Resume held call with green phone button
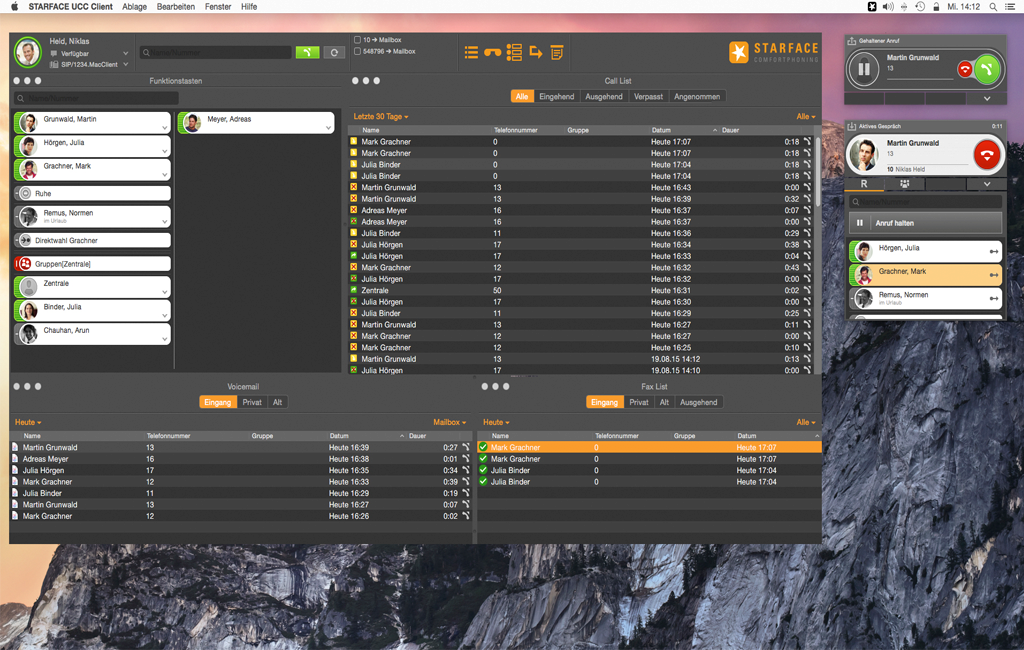Screen dimensions: 1024x650 987,69
